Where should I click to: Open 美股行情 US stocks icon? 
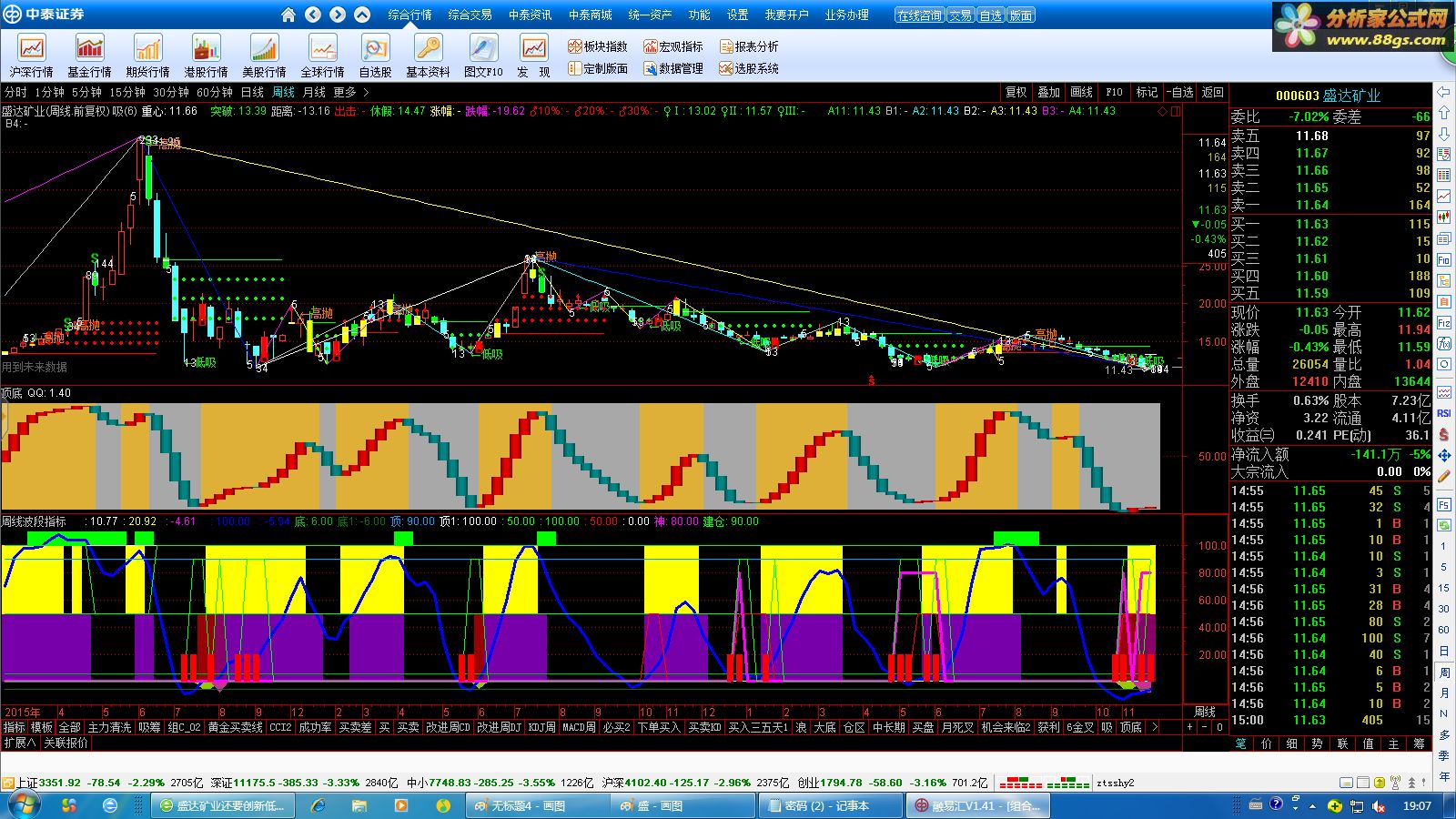[x=264, y=56]
